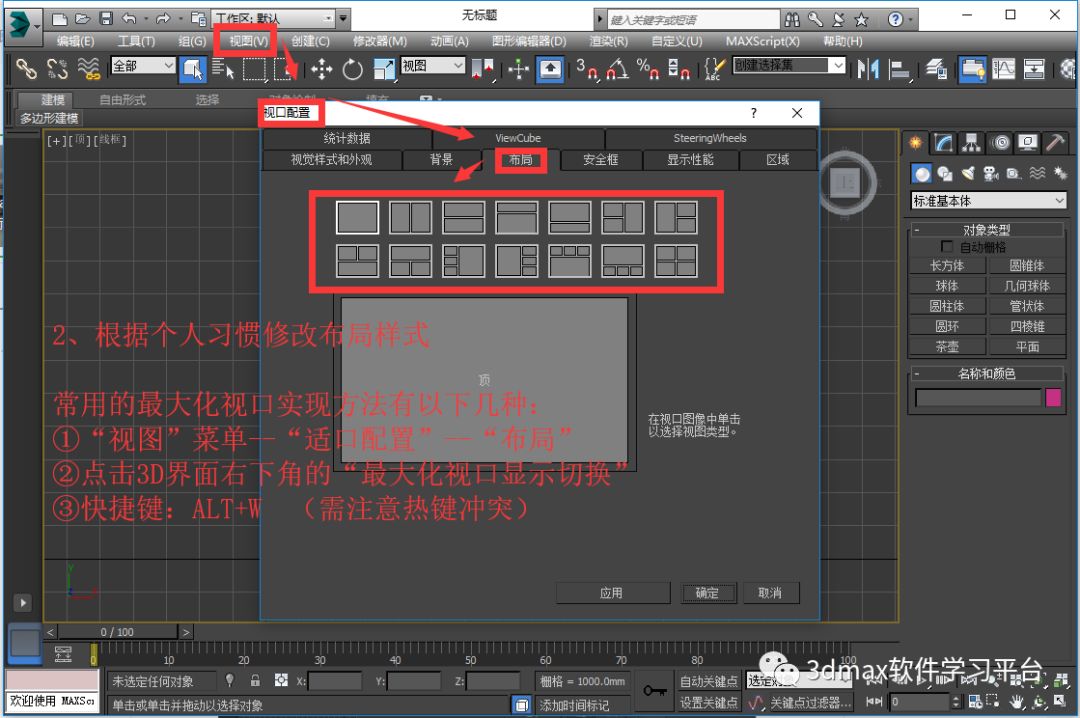Open the 全部 selection filter dropdown
The height and width of the screenshot is (718, 1080).
(143, 65)
